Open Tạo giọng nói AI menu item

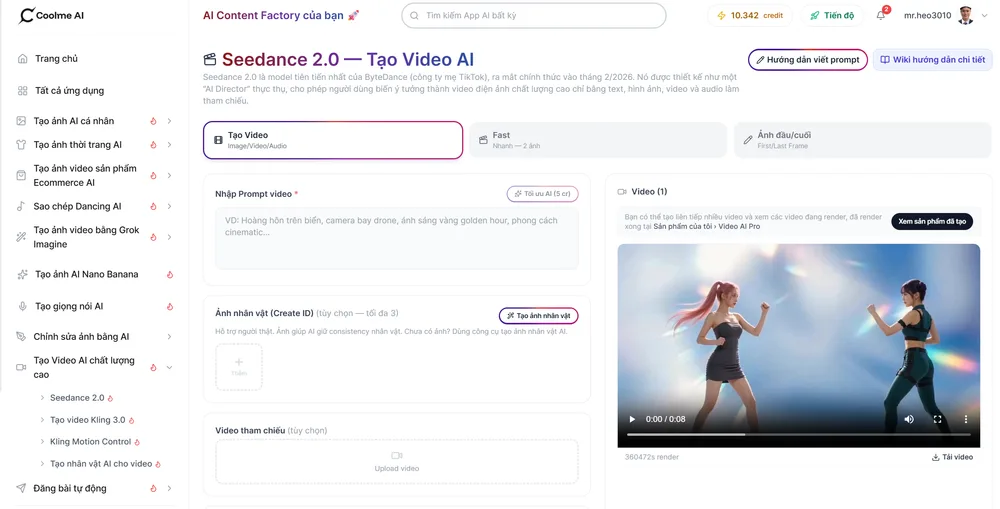point(69,306)
